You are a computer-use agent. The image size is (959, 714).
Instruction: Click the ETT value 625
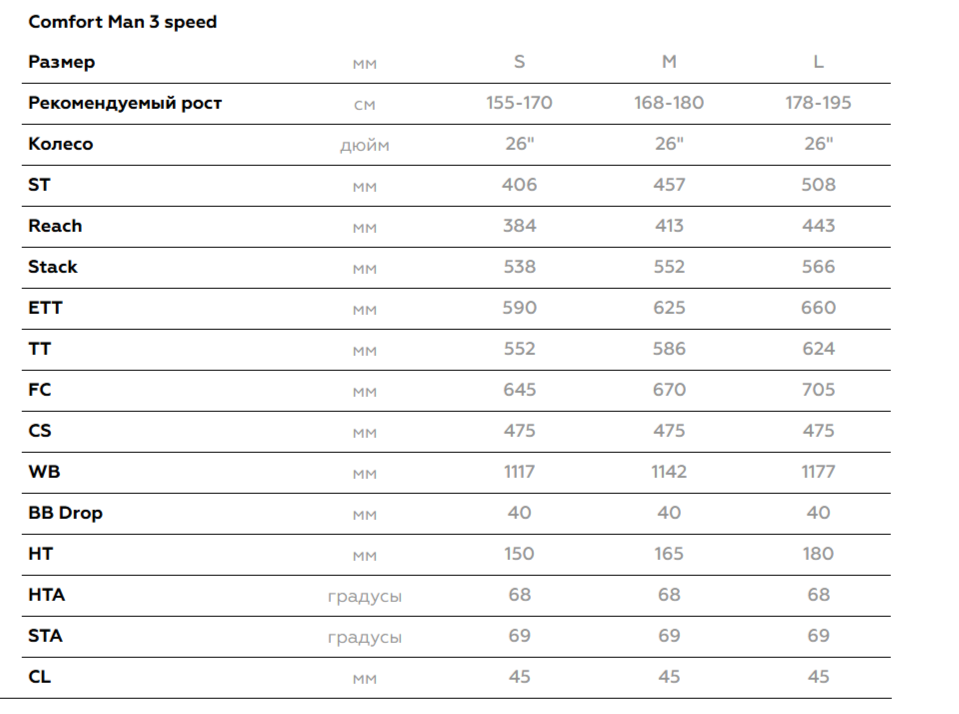coord(669,308)
